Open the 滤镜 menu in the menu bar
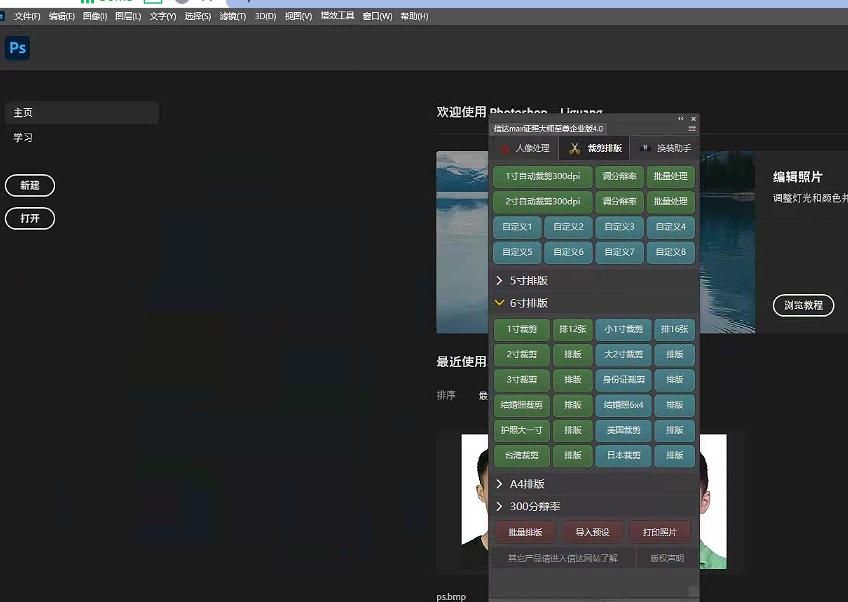The height and width of the screenshot is (602, 848). coord(230,15)
